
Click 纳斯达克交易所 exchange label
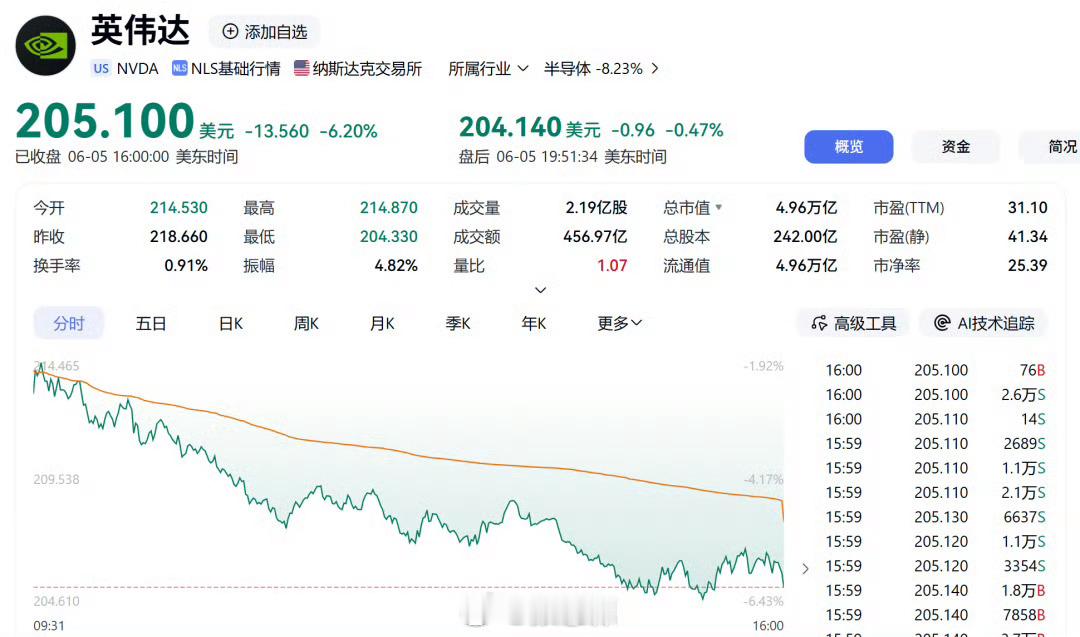[367, 68]
